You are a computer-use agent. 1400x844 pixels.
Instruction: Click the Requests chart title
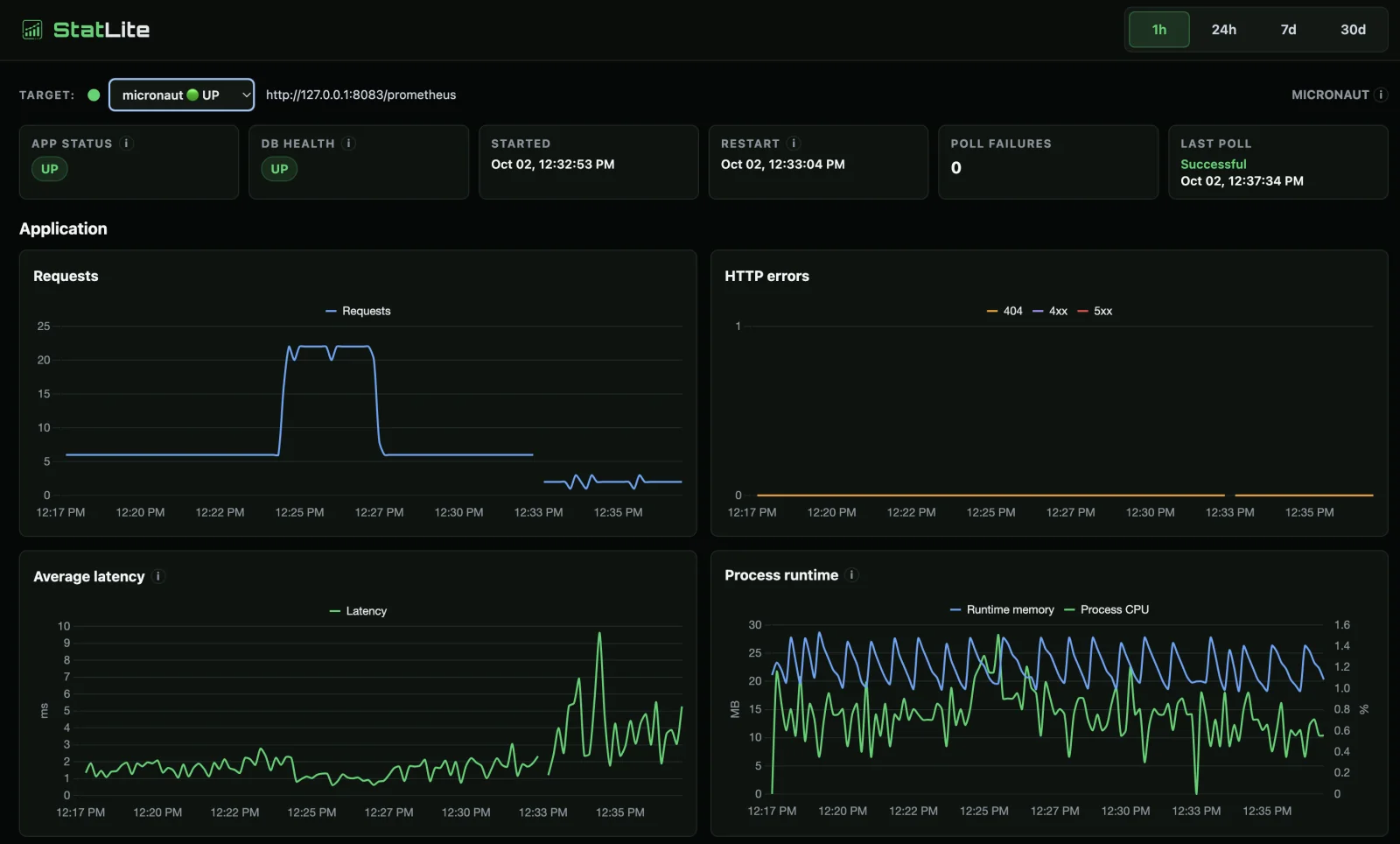[x=66, y=276]
